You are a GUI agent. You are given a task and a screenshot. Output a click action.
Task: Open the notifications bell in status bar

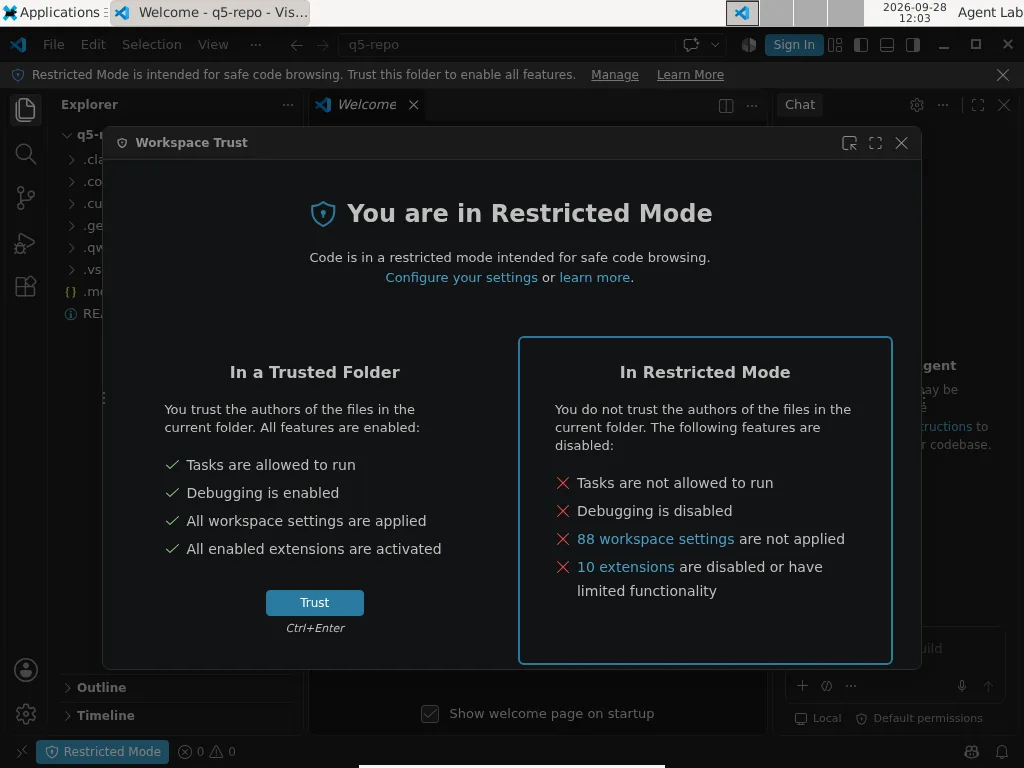1002,752
